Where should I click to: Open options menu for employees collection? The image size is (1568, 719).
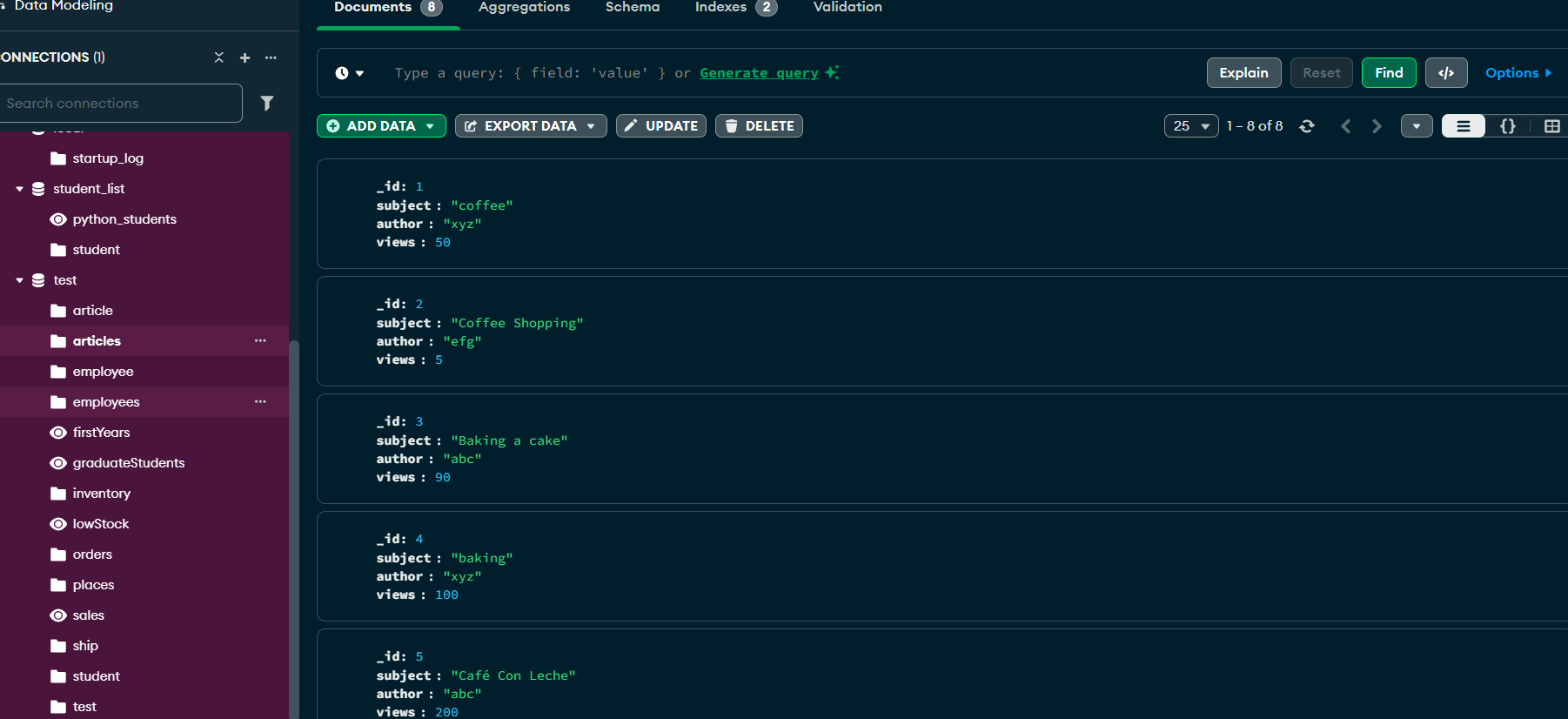click(x=260, y=402)
